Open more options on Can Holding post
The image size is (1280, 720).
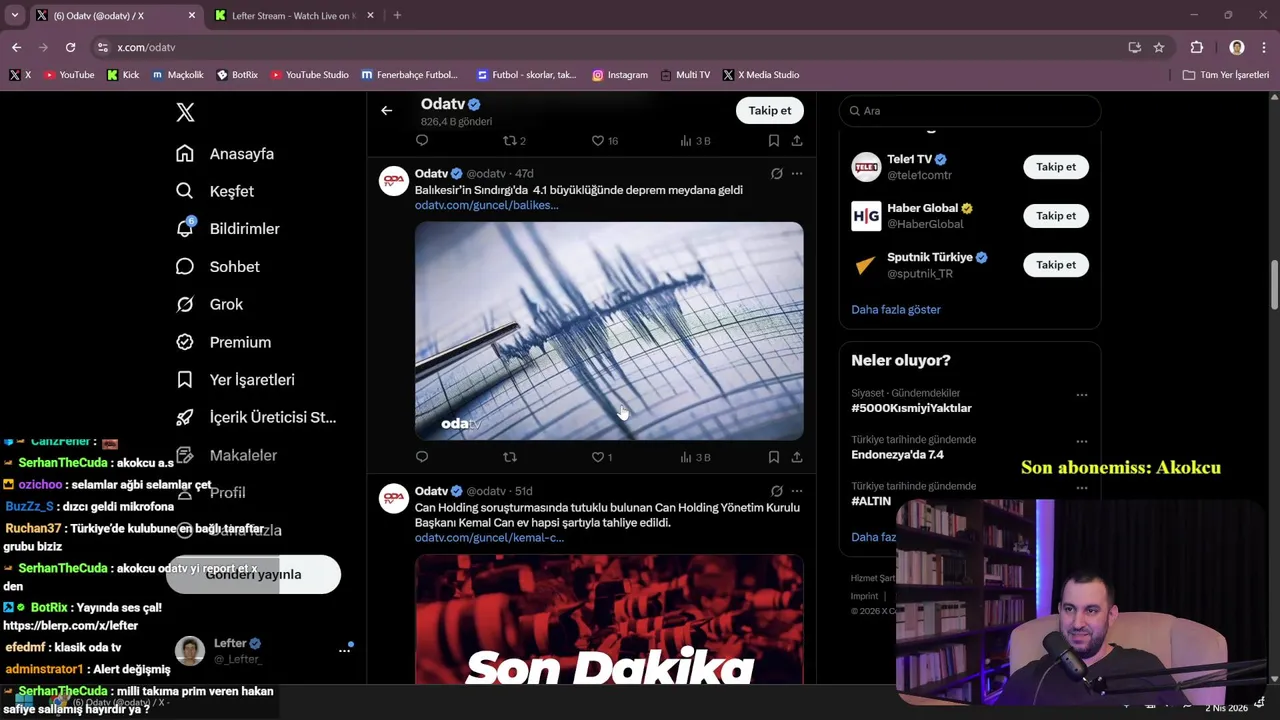797,491
